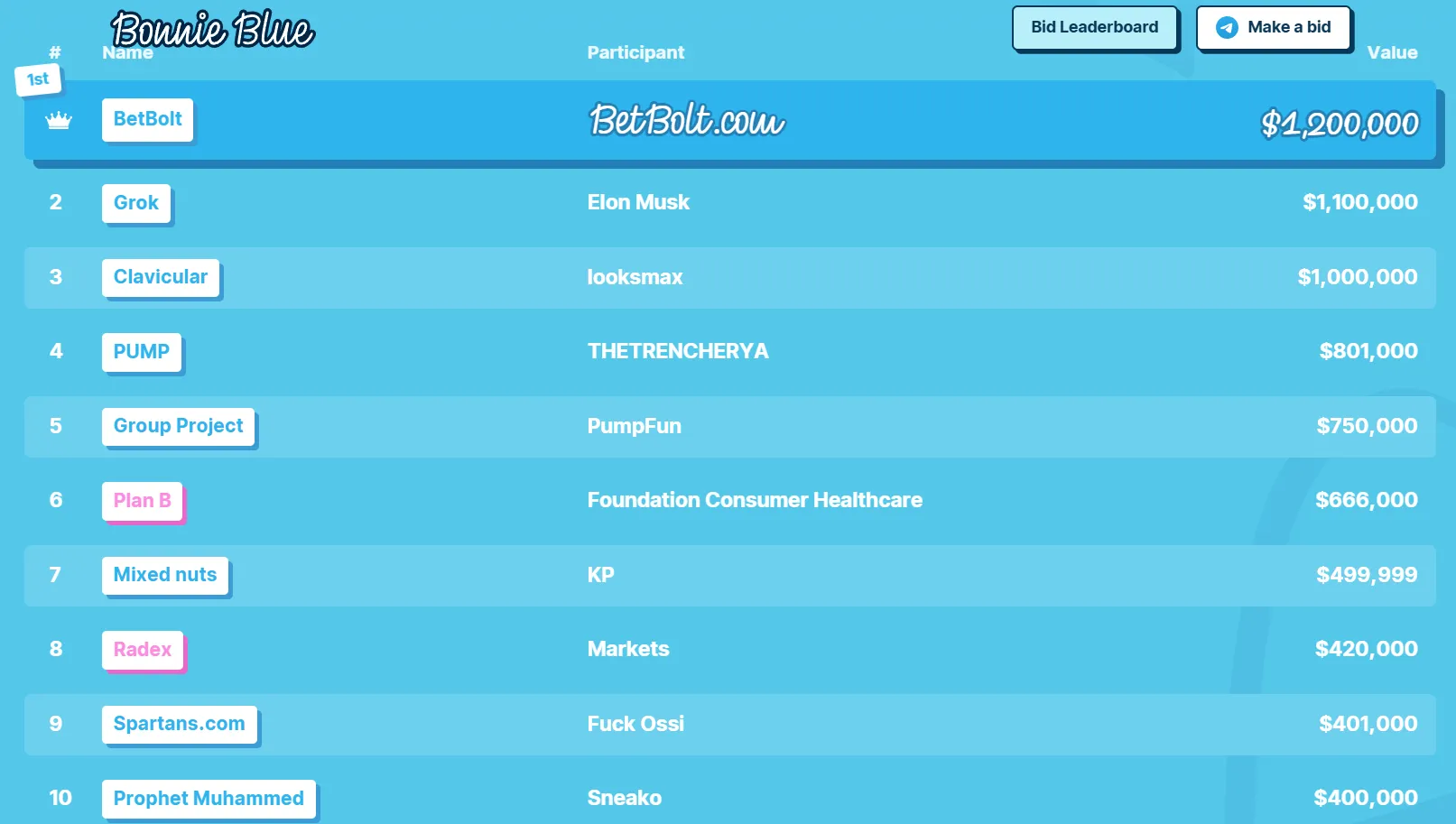Click participant KP
The image size is (1456, 824).
click(x=601, y=575)
